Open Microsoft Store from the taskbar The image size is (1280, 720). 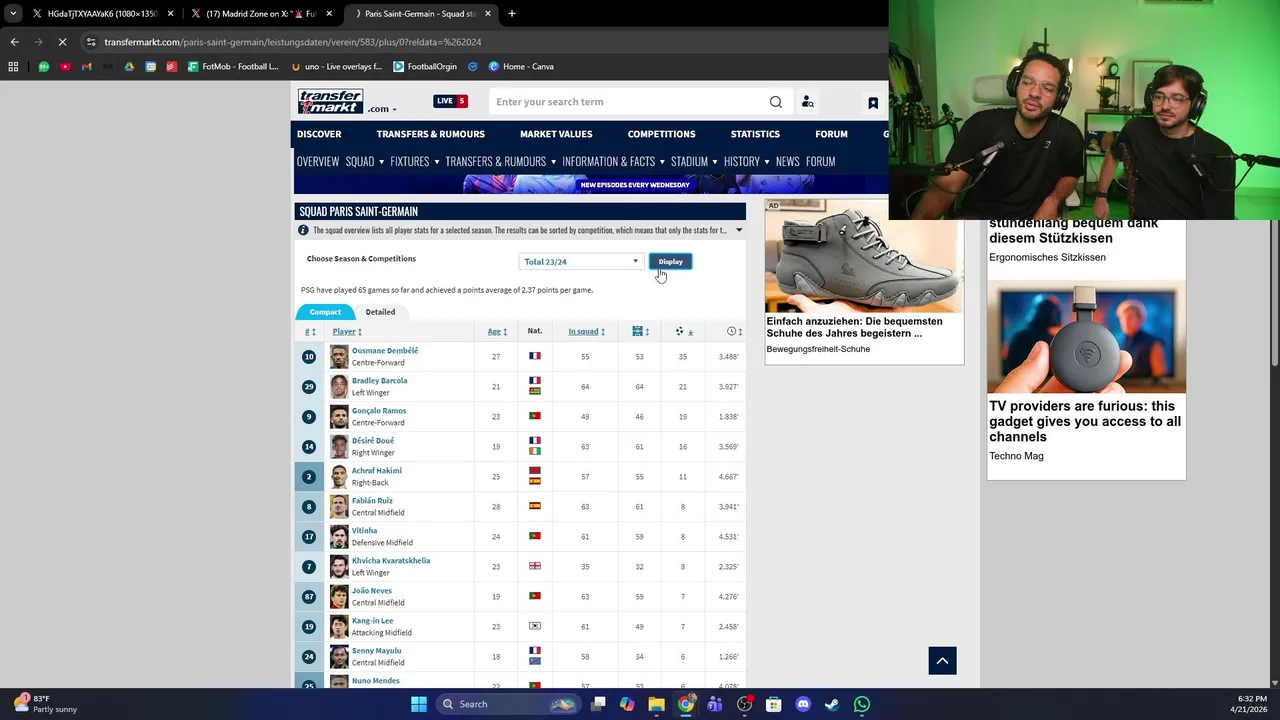pyautogui.click(x=773, y=704)
